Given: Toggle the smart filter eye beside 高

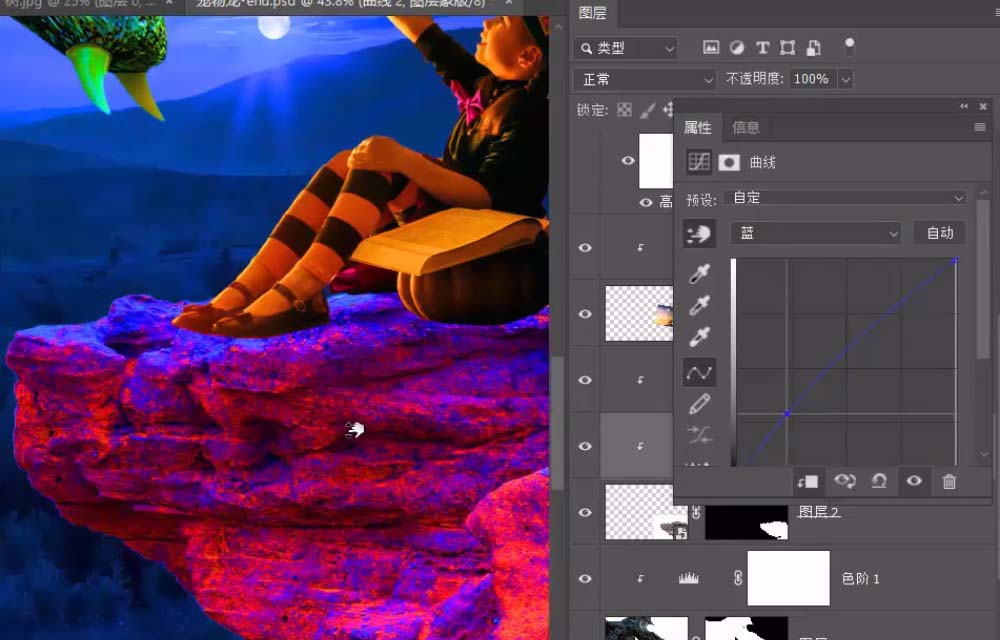Looking at the screenshot, I should [646, 202].
